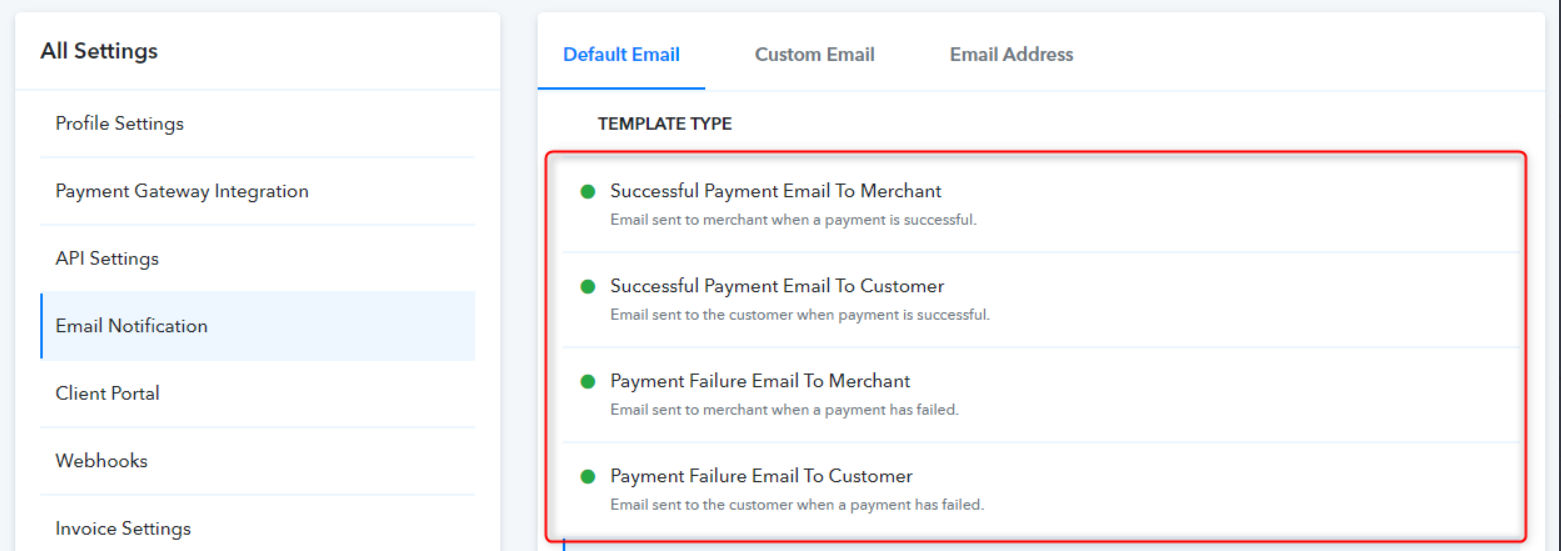The height and width of the screenshot is (551, 1561).
Task: Open API Settings from the sidebar
Action: (x=257, y=258)
